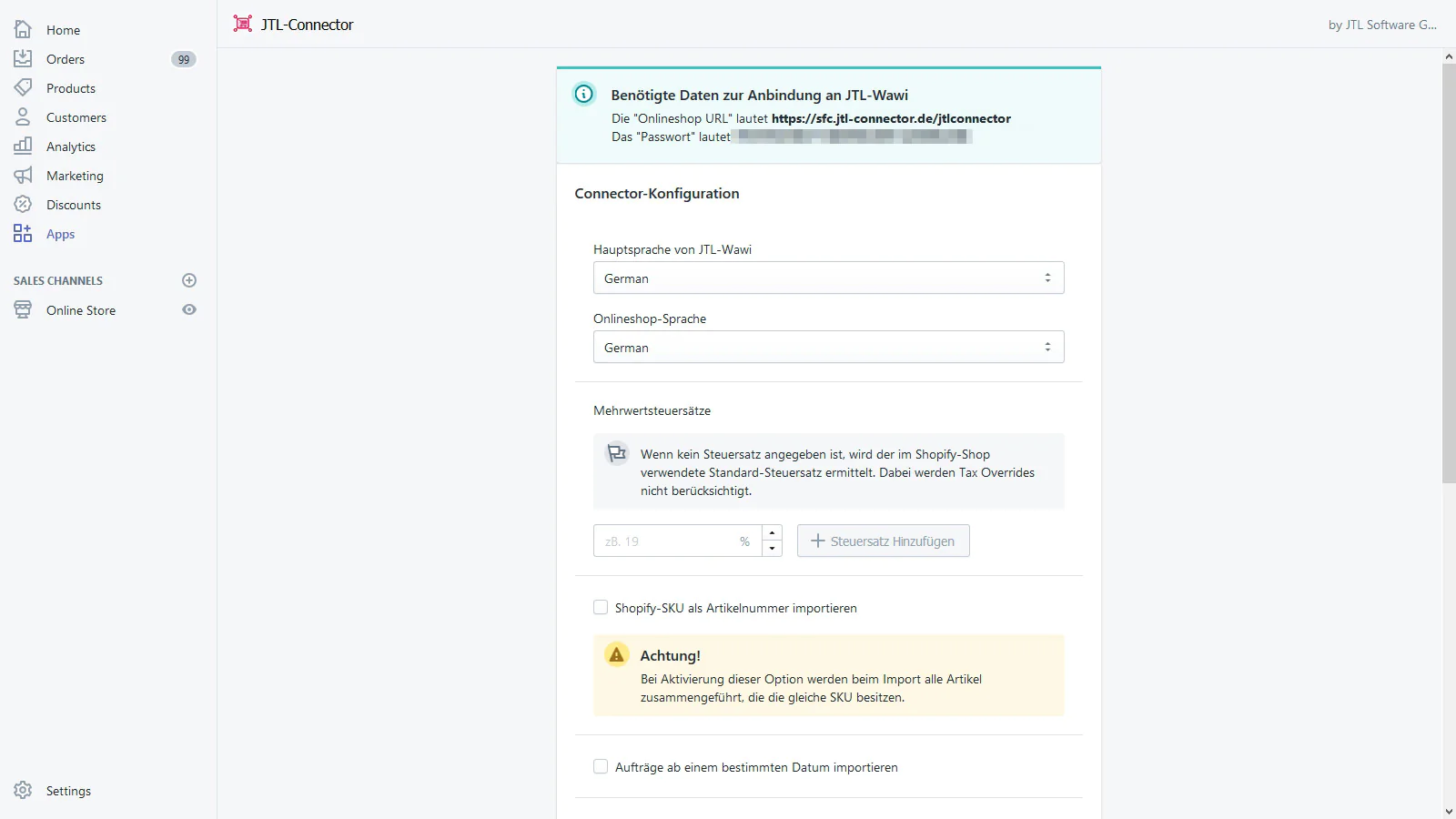View Online Store via eye icon
This screenshot has width=1456, height=819.
(x=189, y=310)
